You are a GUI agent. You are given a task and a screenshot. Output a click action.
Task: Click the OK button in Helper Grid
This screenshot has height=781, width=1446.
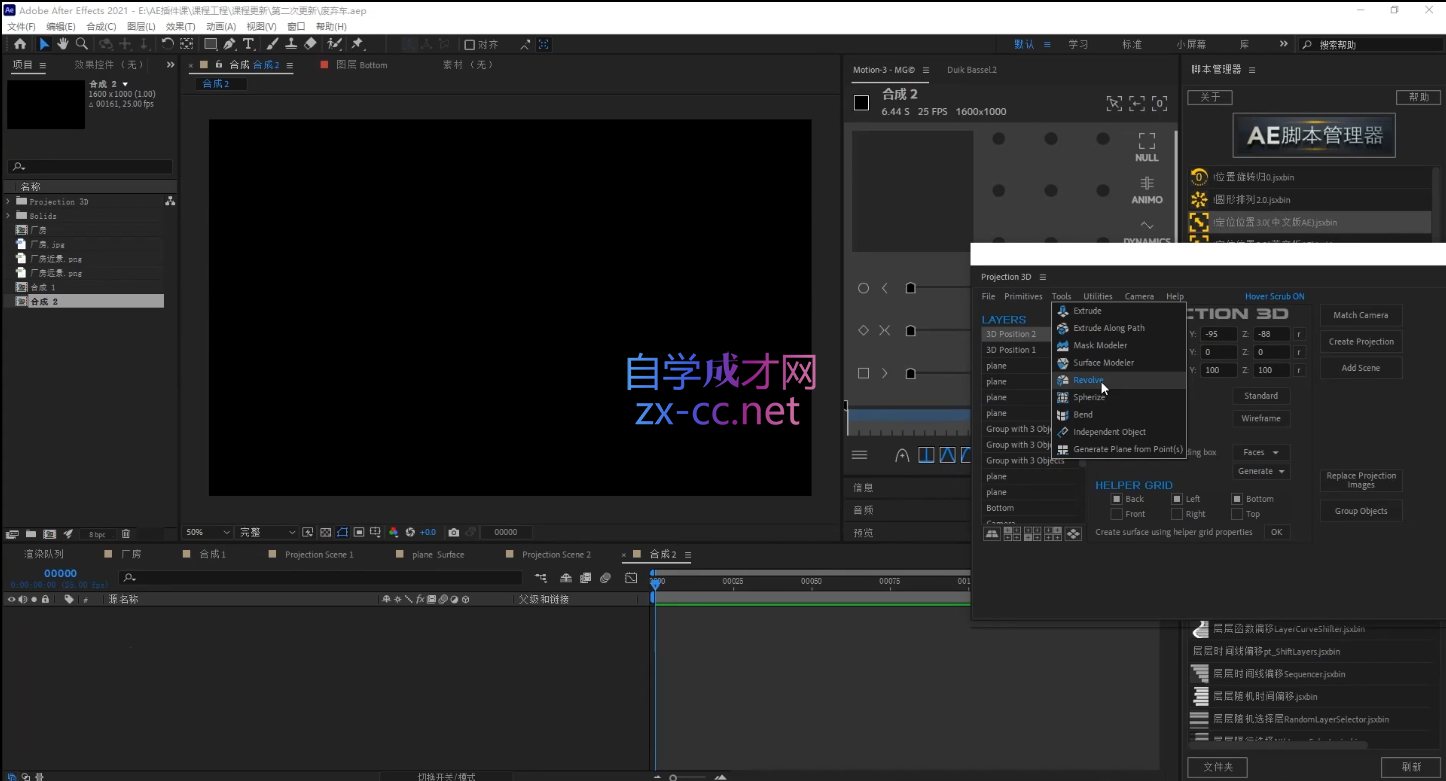1276,532
